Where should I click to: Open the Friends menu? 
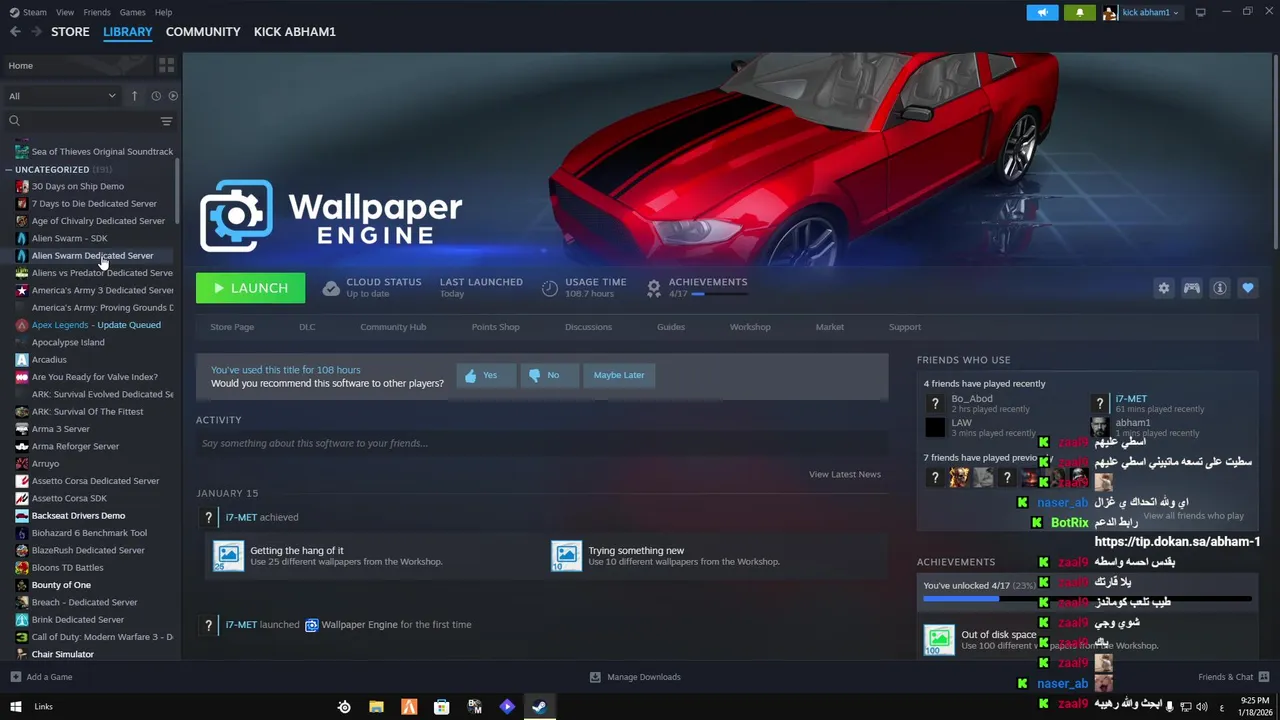click(97, 12)
